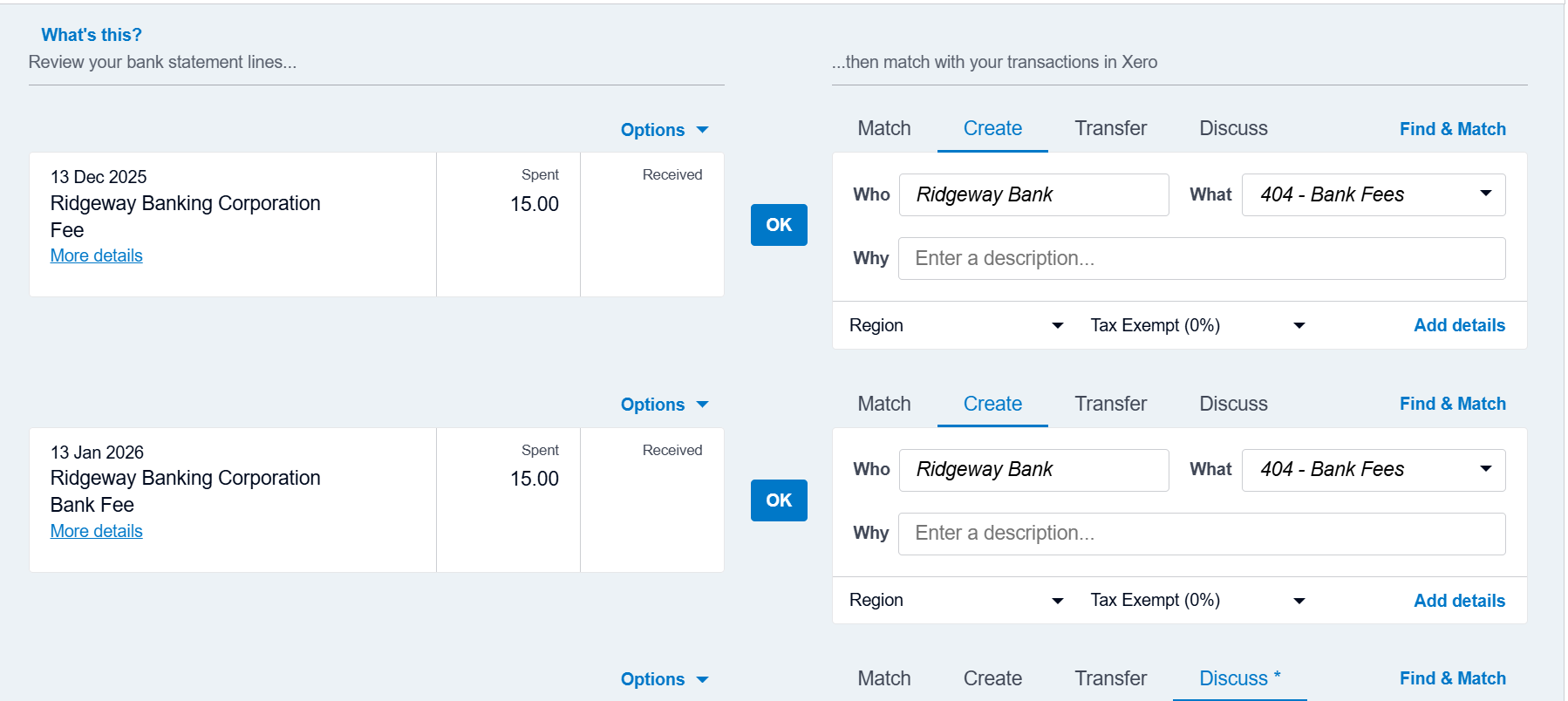This screenshot has width=1568, height=701.
Task: Click Add details in first transaction
Action: (x=1459, y=325)
